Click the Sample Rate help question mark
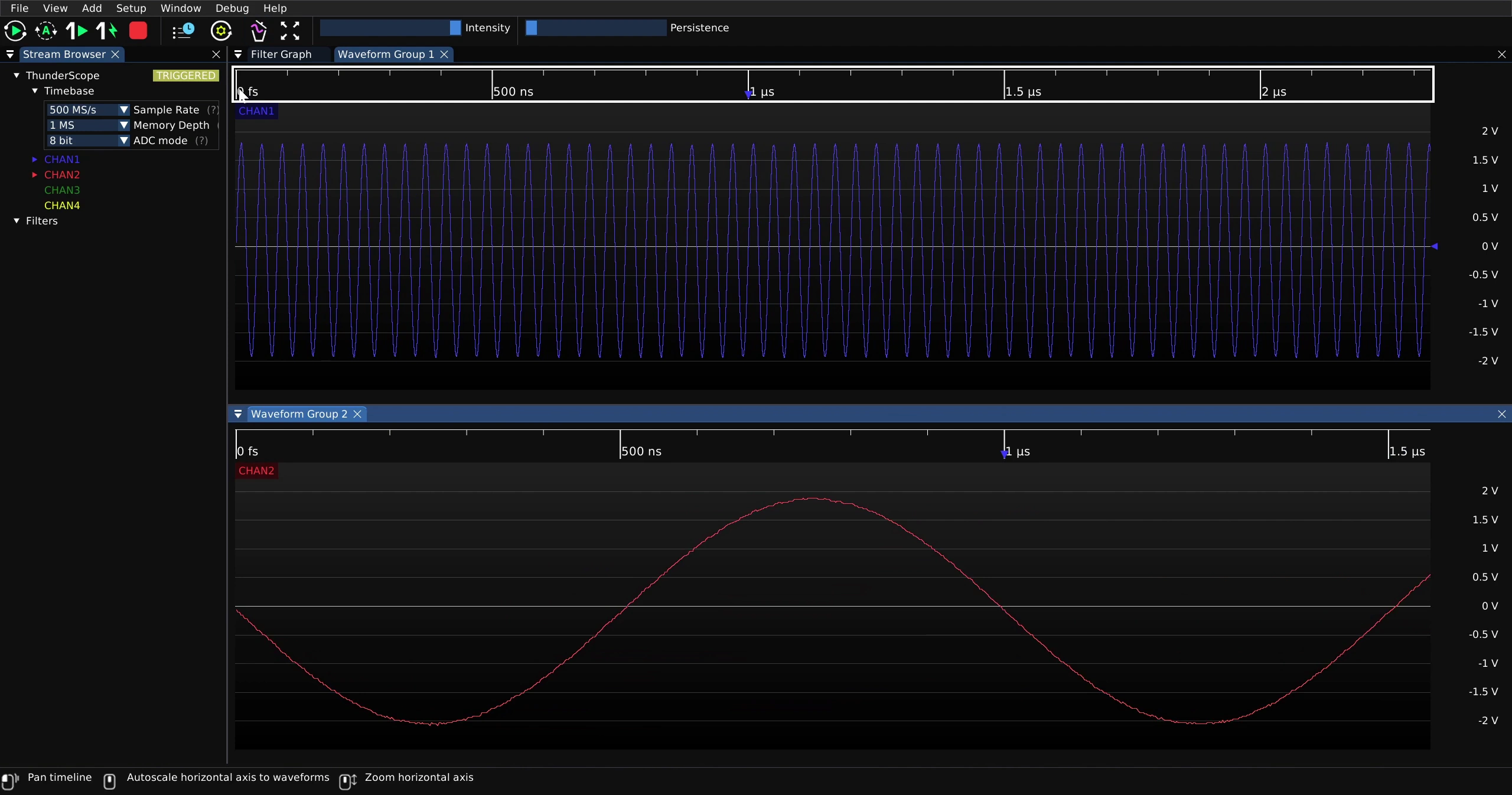This screenshot has width=1512, height=795. pos(213,110)
